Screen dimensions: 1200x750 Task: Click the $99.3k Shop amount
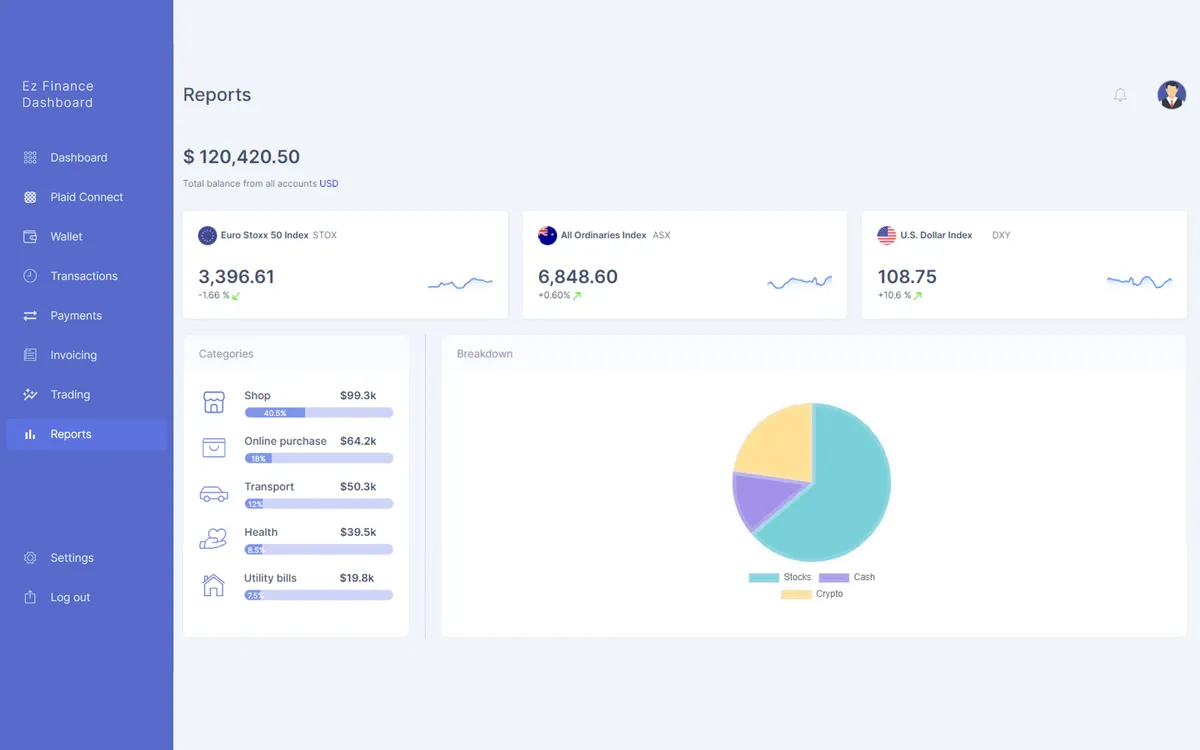coord(358,396)
